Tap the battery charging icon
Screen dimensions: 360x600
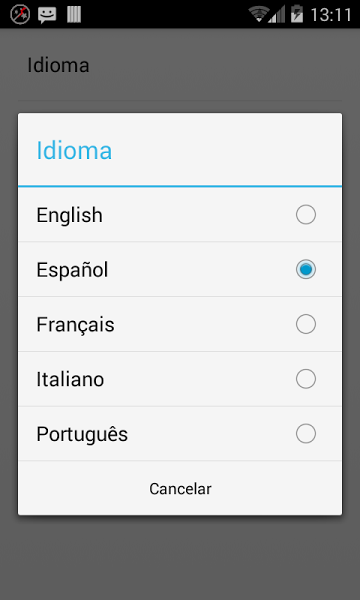(x=296, y=14)
